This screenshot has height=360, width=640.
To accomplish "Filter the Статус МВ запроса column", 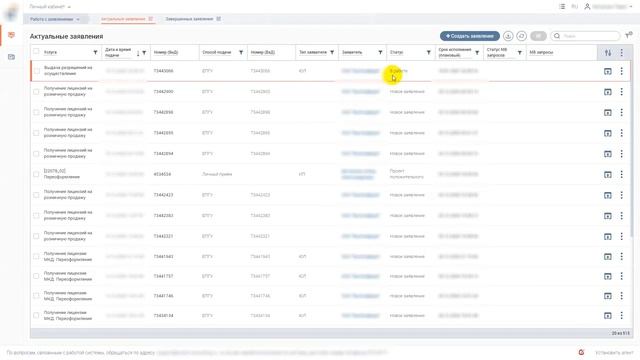I will pos(520,52).
